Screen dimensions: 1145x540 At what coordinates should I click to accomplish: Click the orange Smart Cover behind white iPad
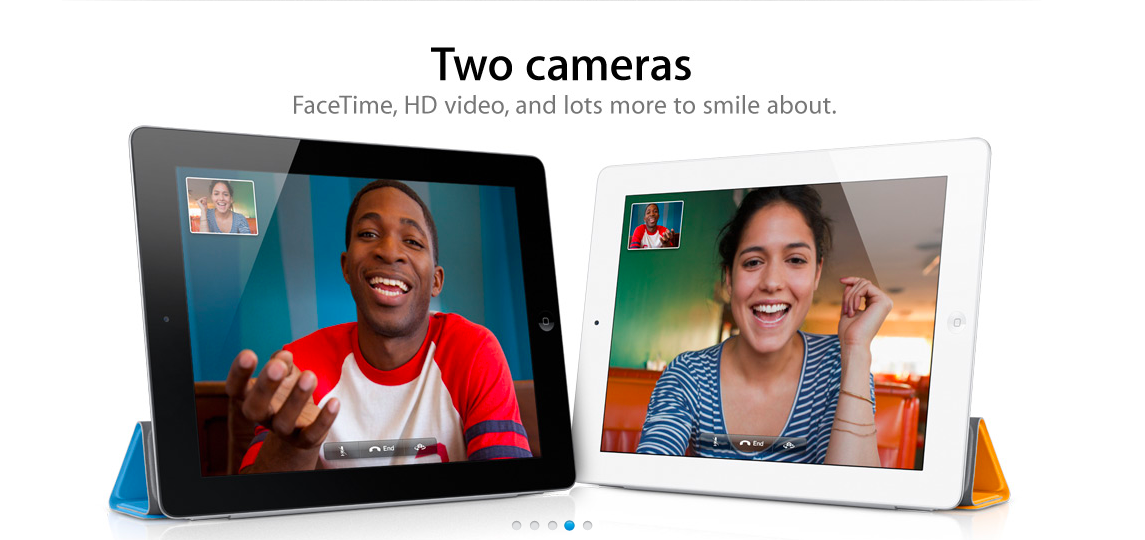987,463
